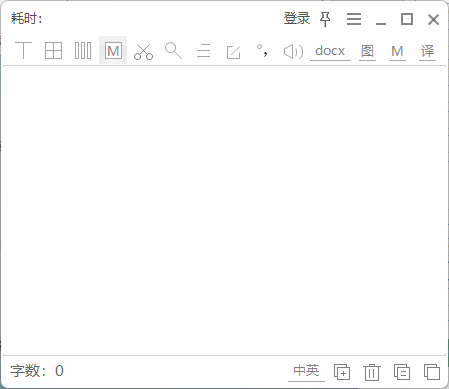Screen dimensions: 449x389
Task: Click inside the empty result text area
Action: 224,210
